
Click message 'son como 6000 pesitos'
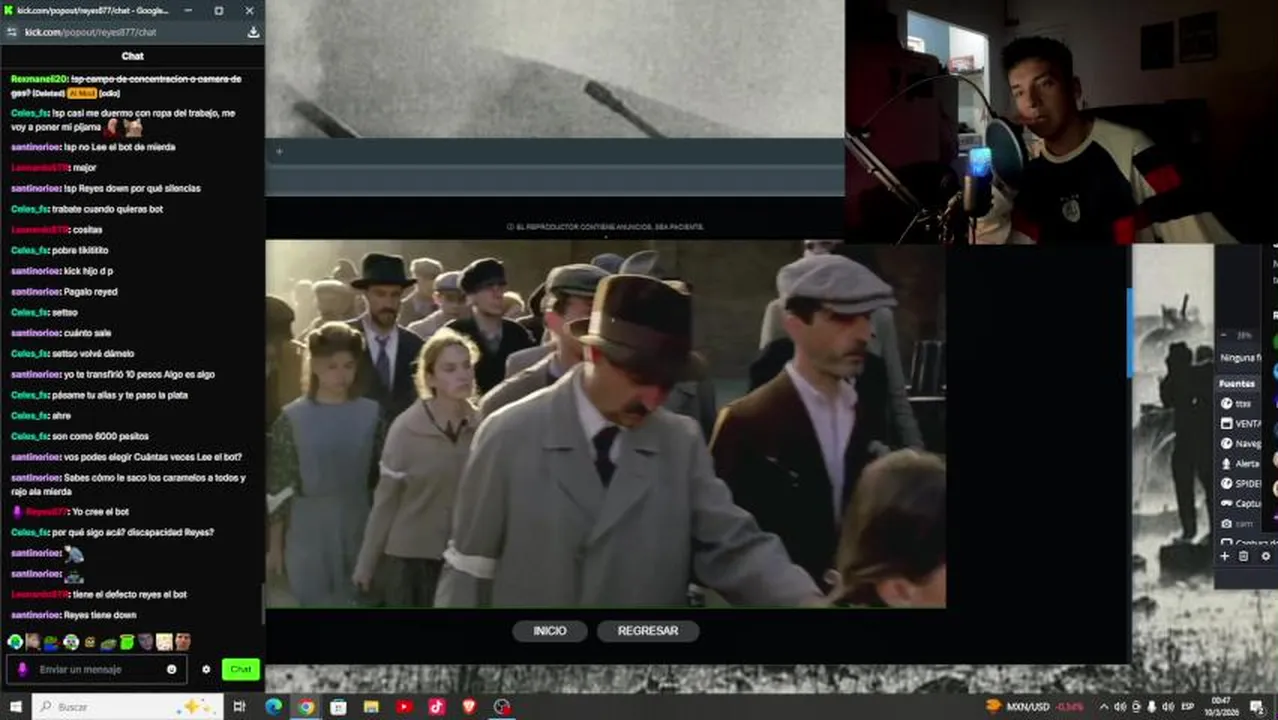coord(100,436)
